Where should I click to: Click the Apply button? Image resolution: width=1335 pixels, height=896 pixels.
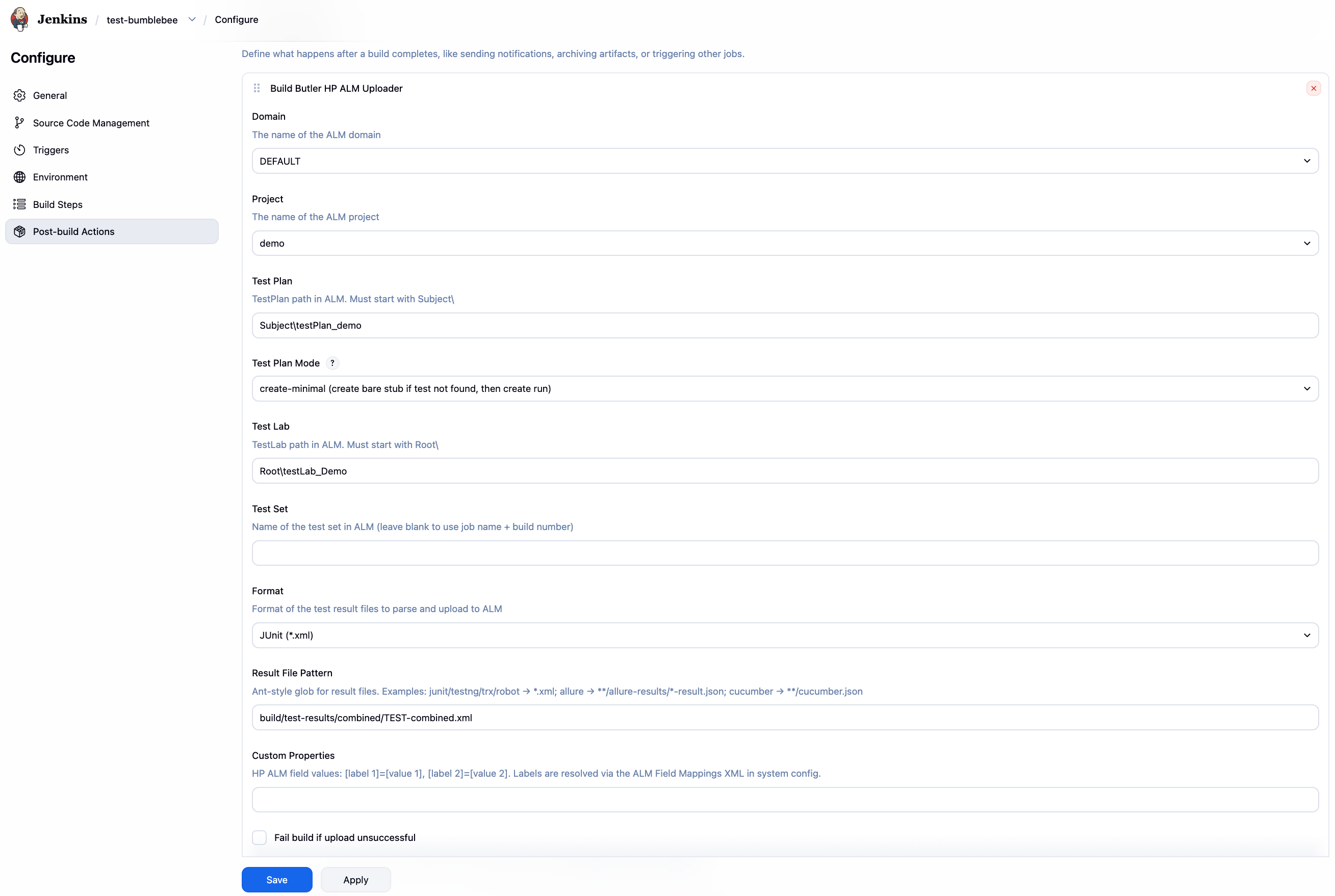(355, 879)
